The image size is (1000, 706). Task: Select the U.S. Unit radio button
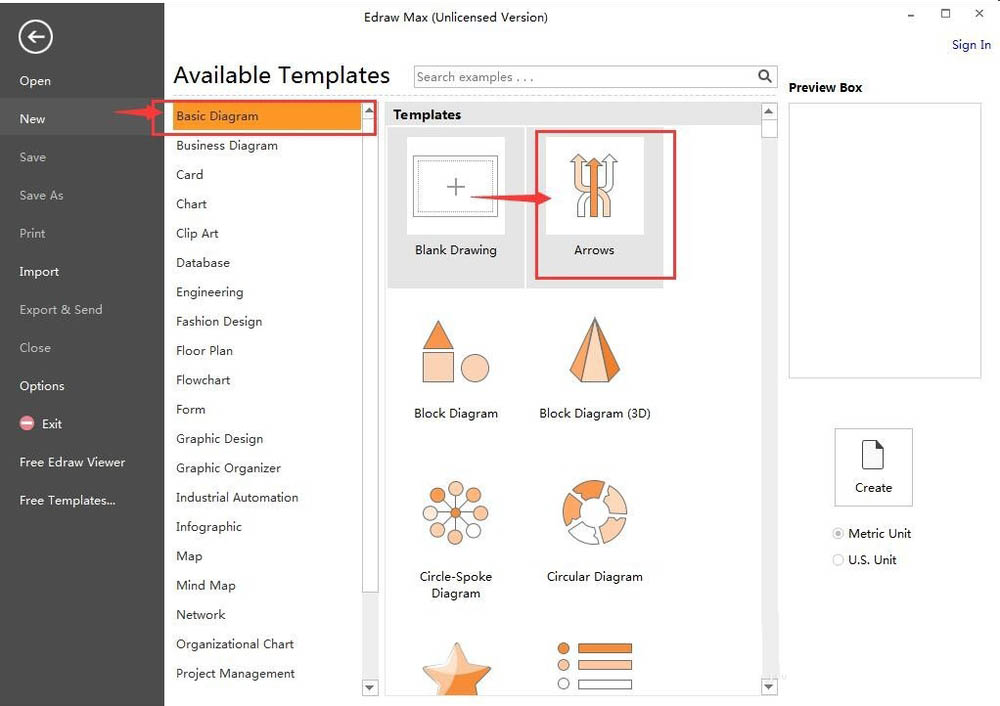[x=838, y=560]
